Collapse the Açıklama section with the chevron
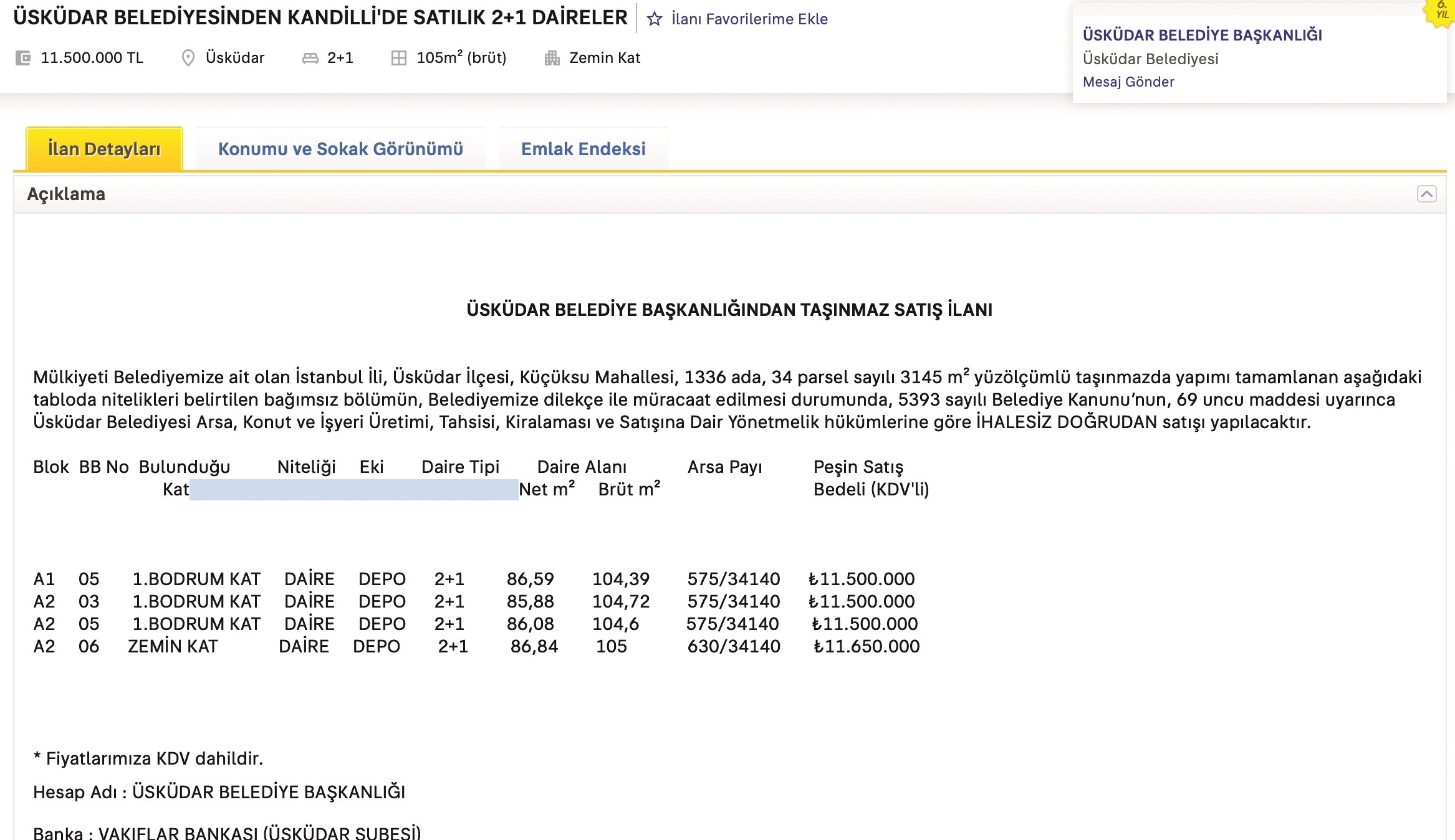 pyautogui.click(x=1426, y=194)
